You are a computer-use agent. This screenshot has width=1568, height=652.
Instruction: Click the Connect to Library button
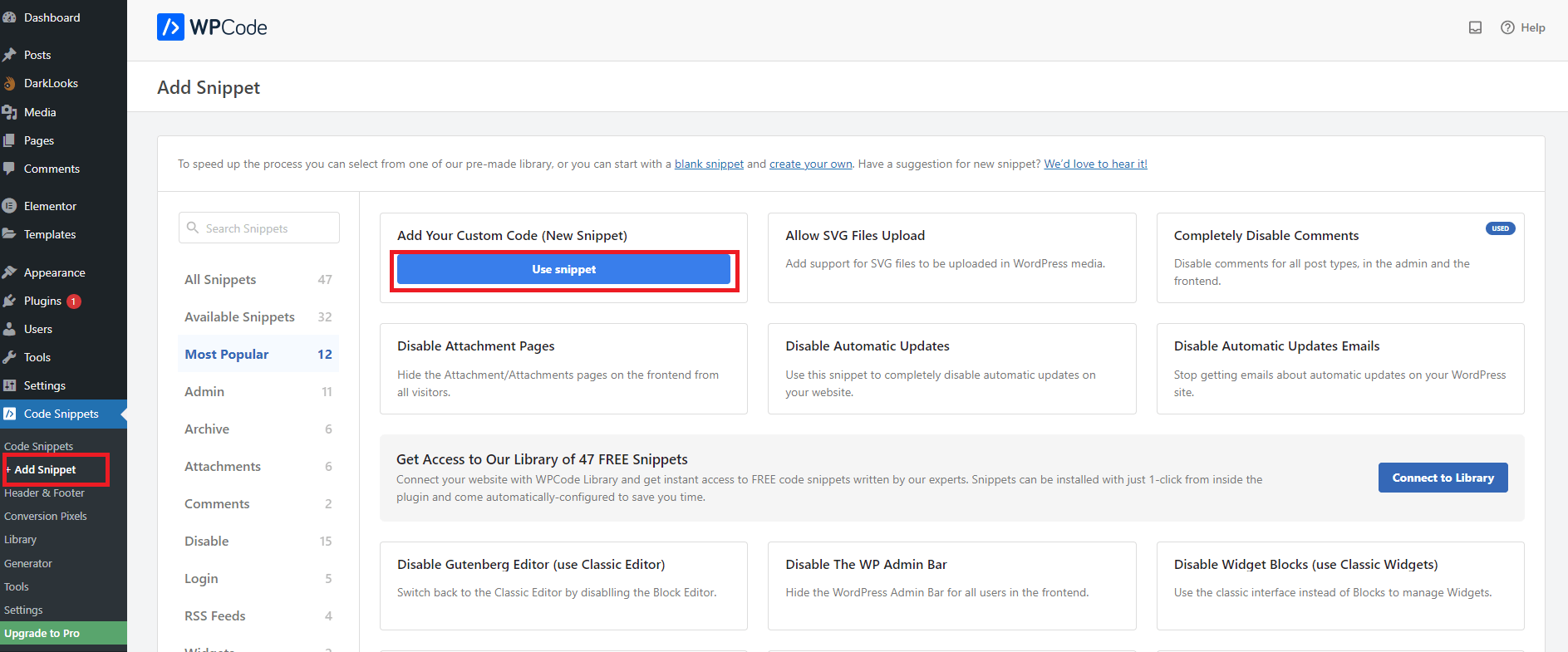pyautogui.click(x=1443, y=478)
